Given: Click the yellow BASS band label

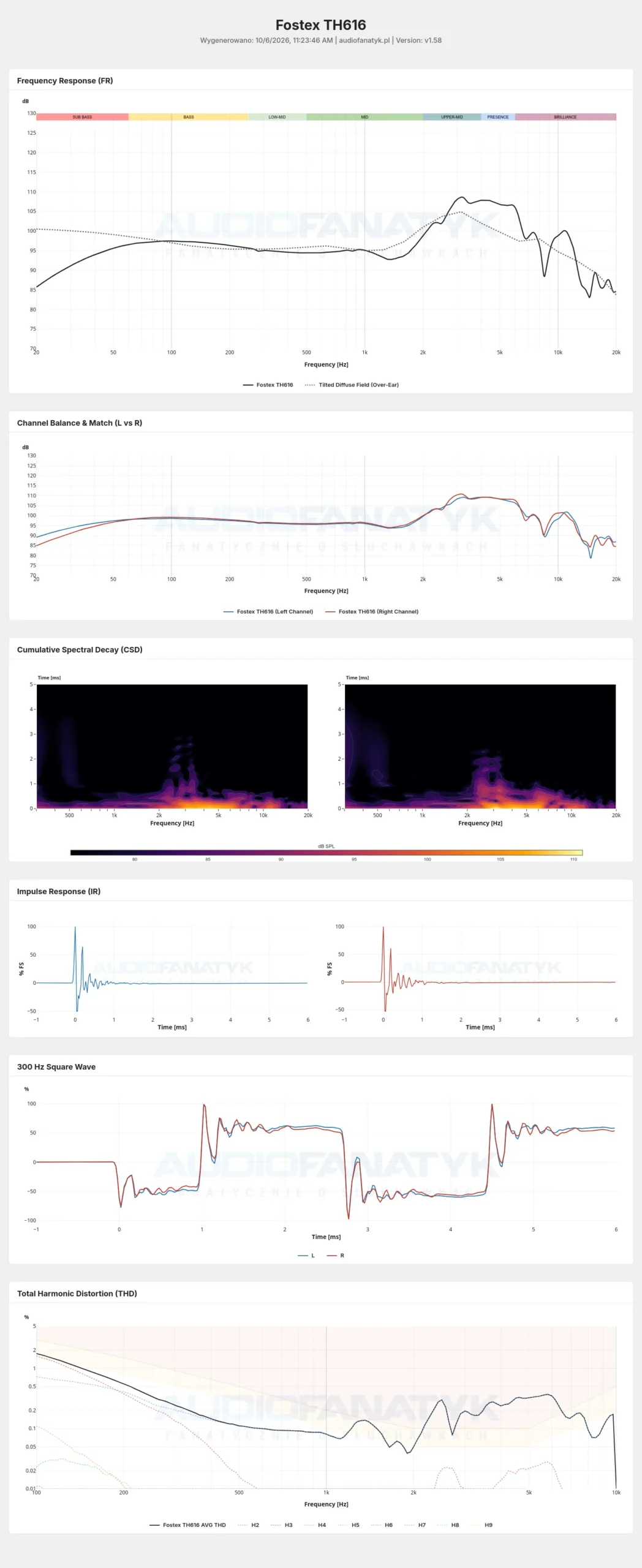Looking at the screenshot, I should (x=189, y=116).
